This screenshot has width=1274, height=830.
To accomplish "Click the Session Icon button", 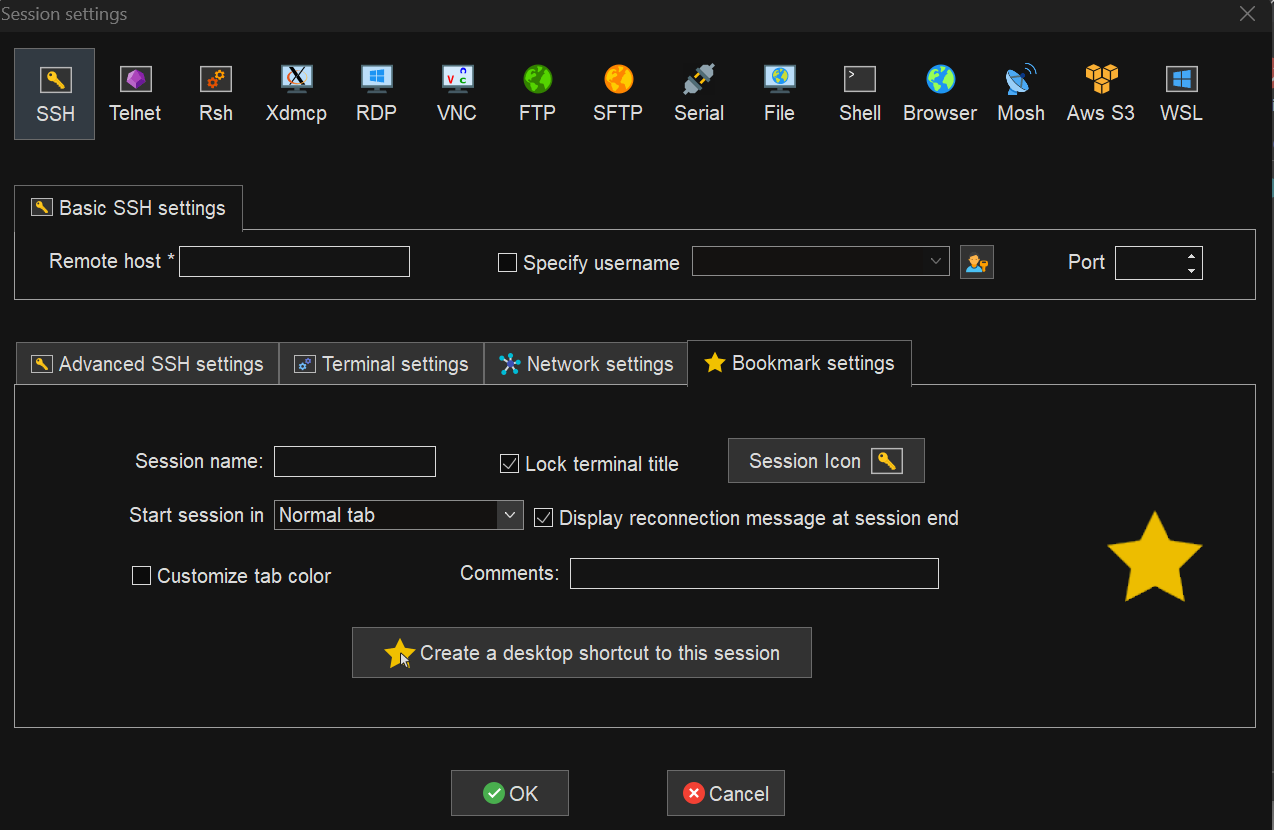I will click(x=826, y=460).
